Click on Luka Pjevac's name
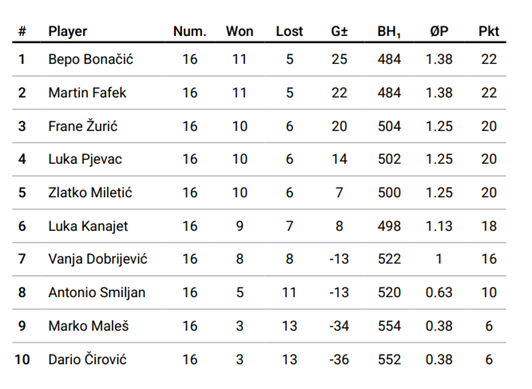Screen dimensions: 532x389 pos(85,159)
